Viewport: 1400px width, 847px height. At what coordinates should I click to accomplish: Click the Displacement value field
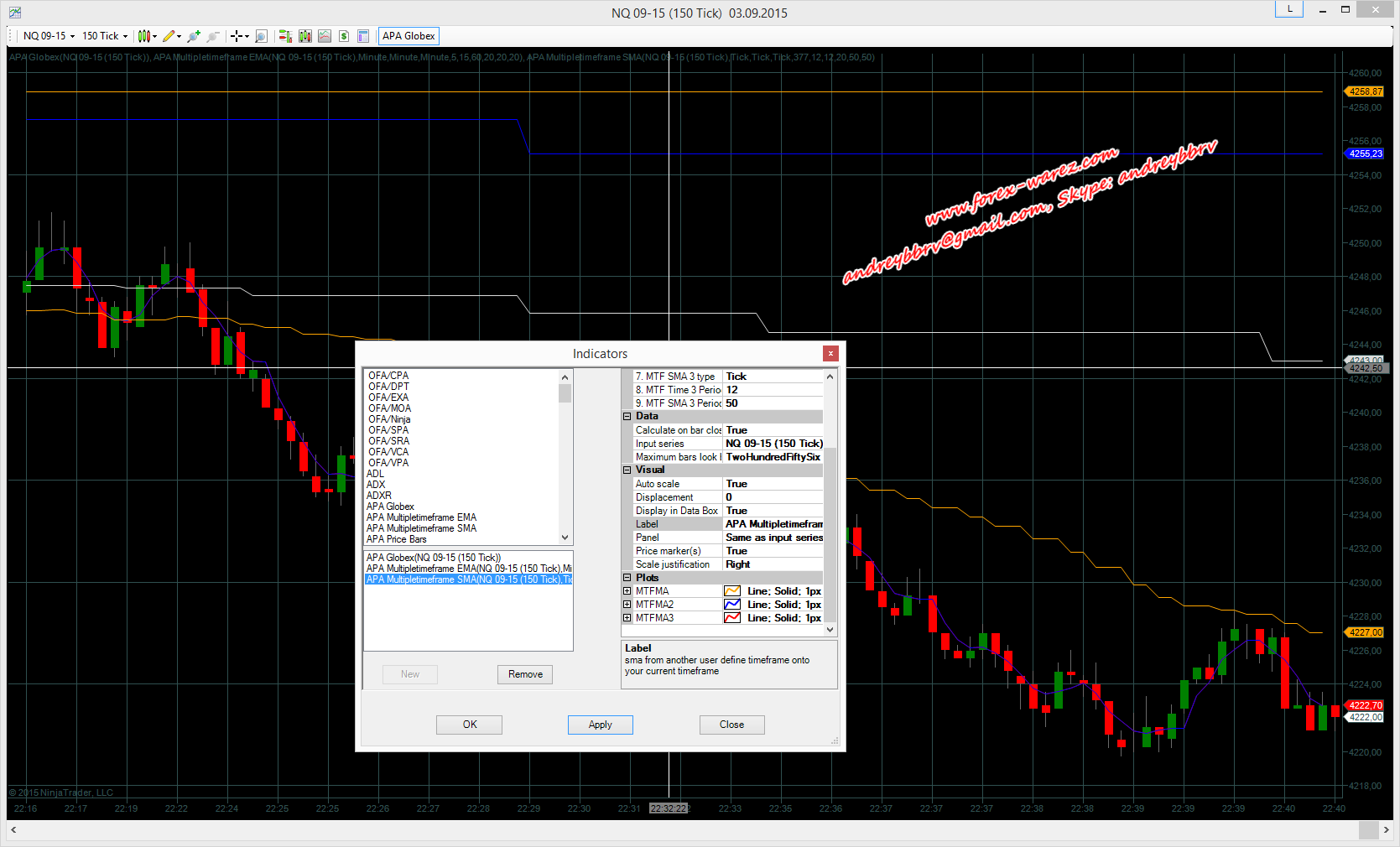click(772, 497)
